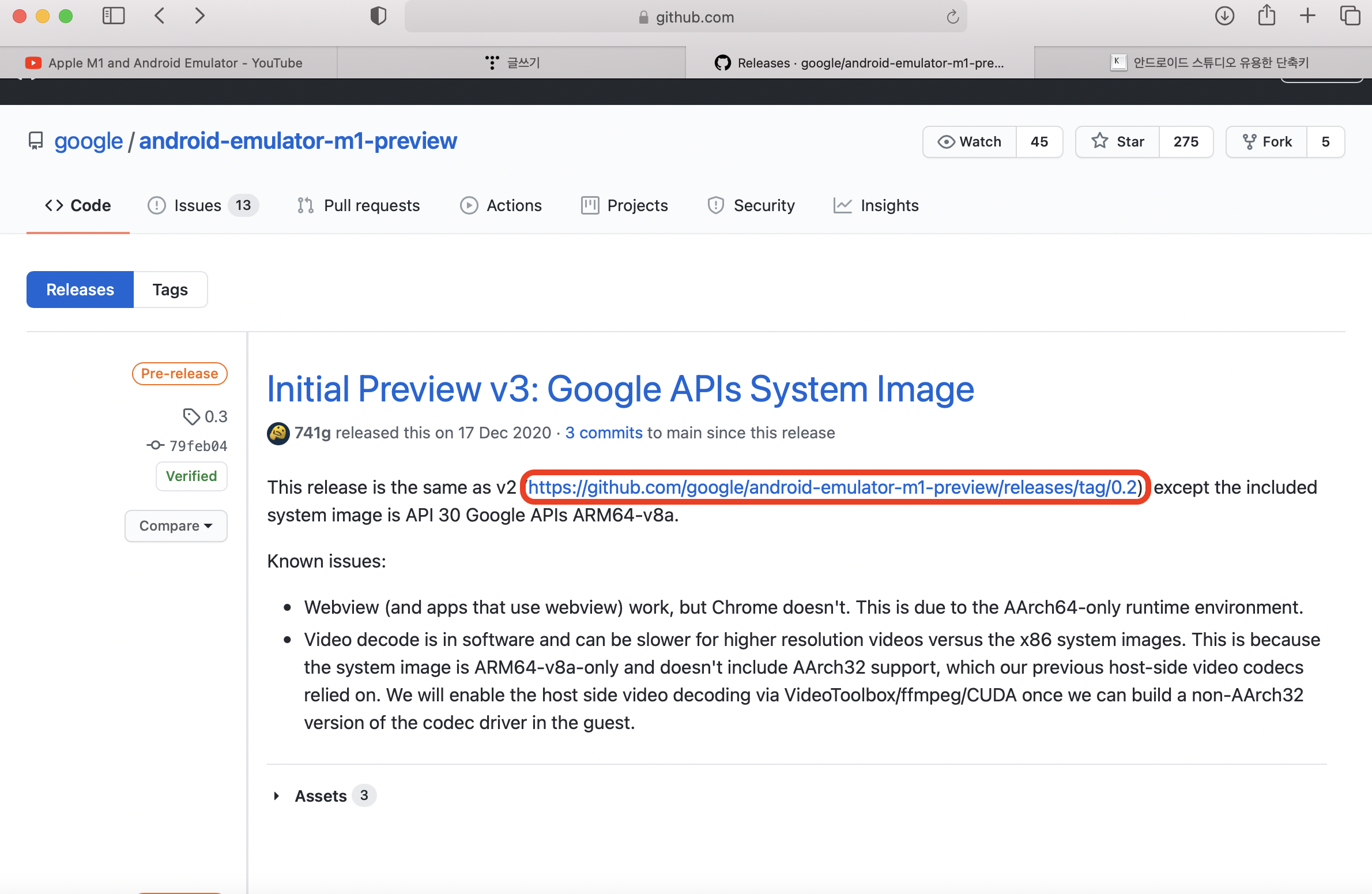Open the v2 release tag 0.2 link

coord(832,488)
